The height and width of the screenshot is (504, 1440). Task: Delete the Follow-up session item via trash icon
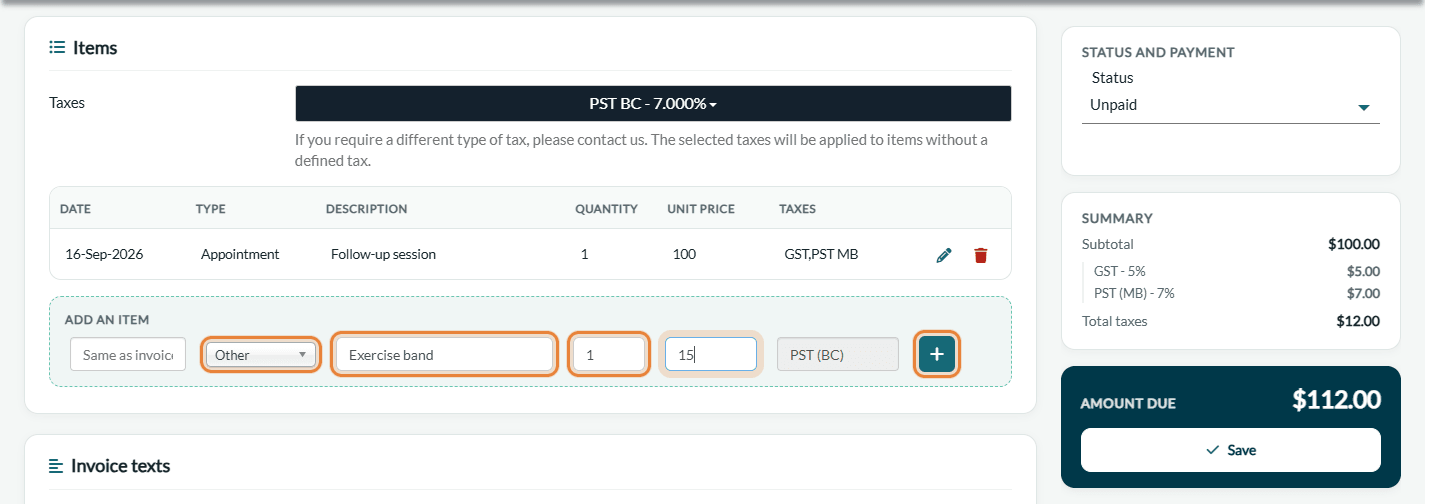980,255
